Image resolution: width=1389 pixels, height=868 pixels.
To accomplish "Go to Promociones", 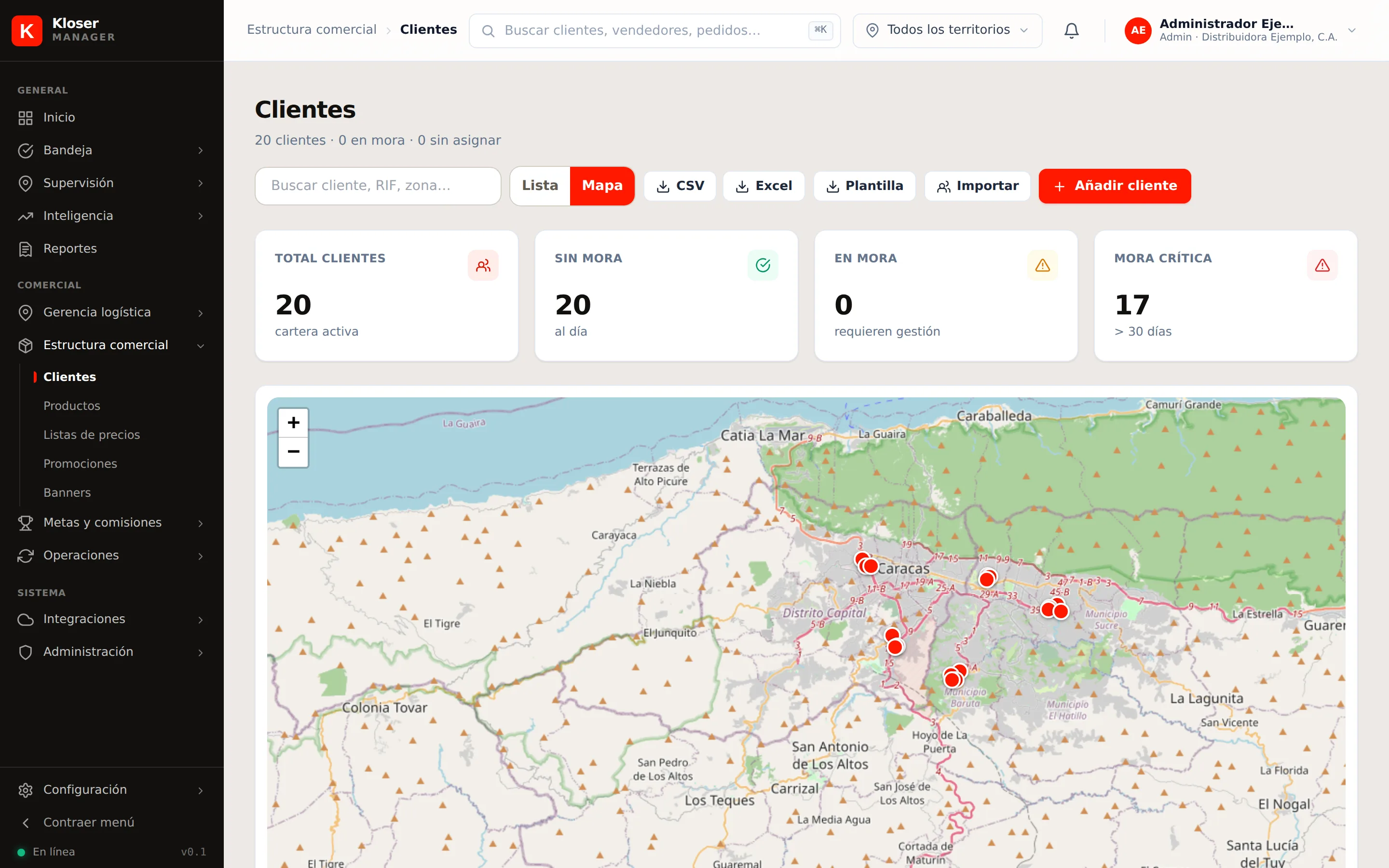I will click(x=81, y=464).
